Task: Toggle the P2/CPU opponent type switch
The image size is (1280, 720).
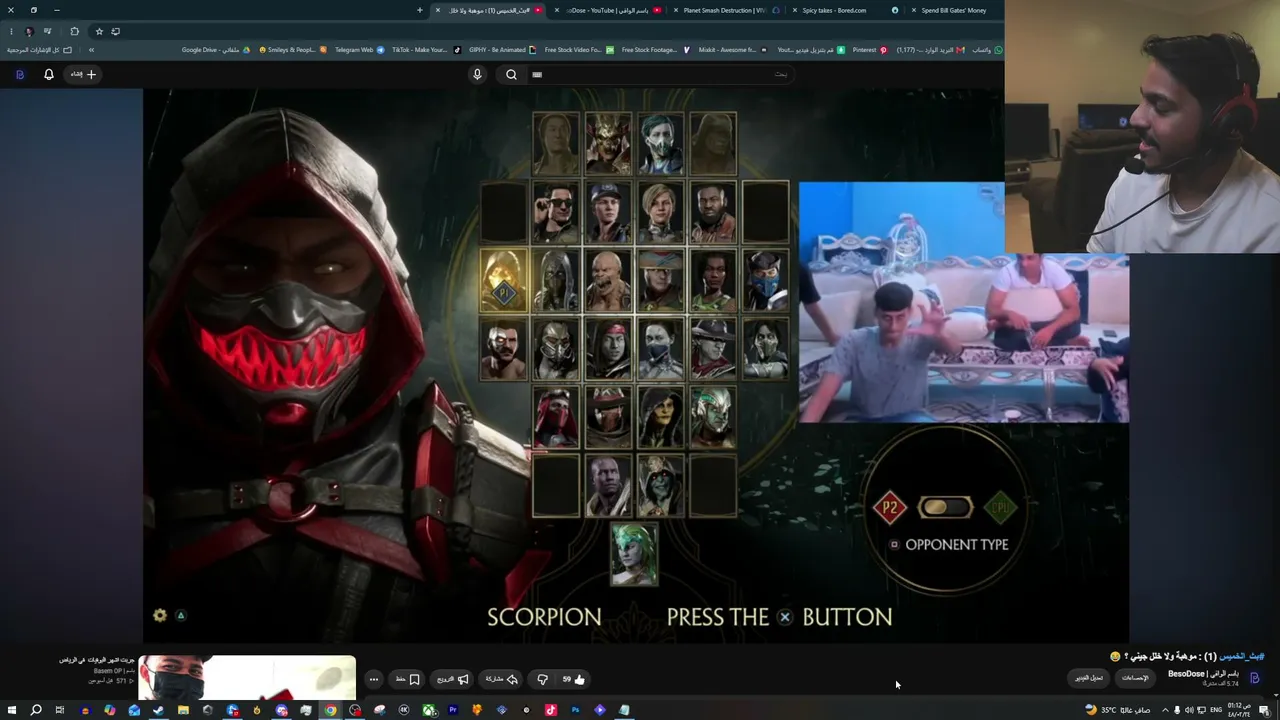Action: 945,508
